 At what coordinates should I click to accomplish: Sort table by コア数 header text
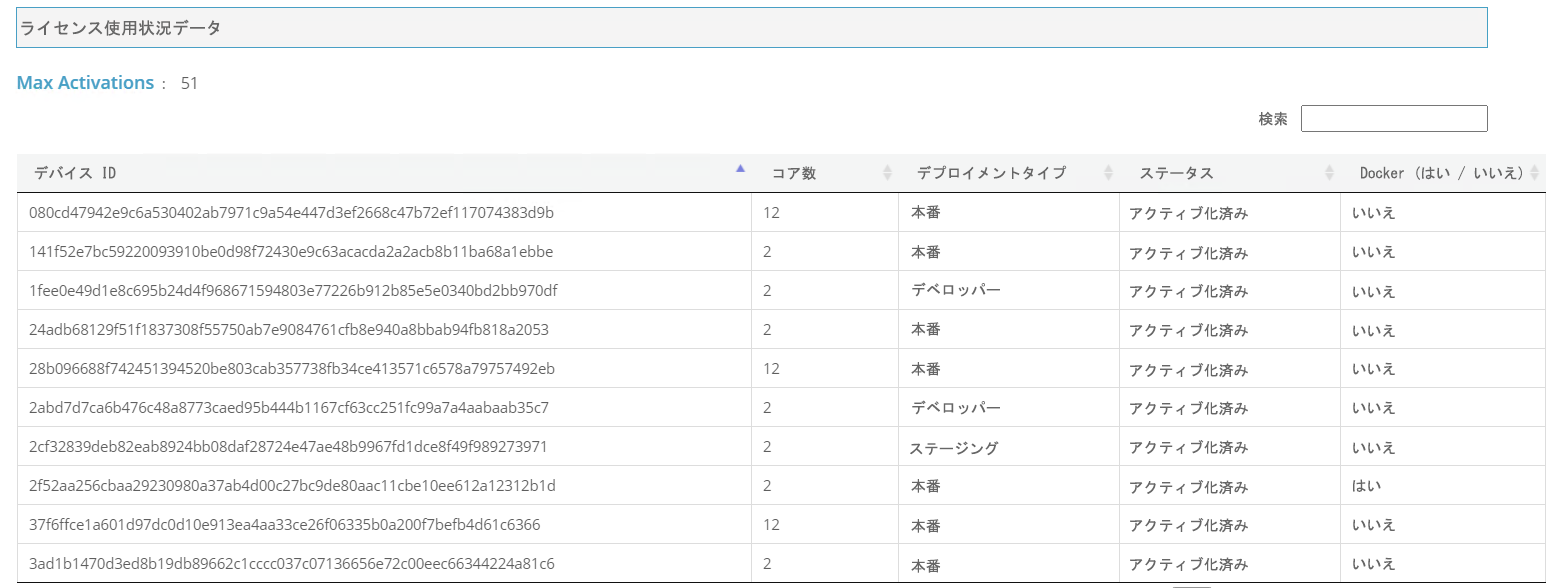tap(794, 173)
